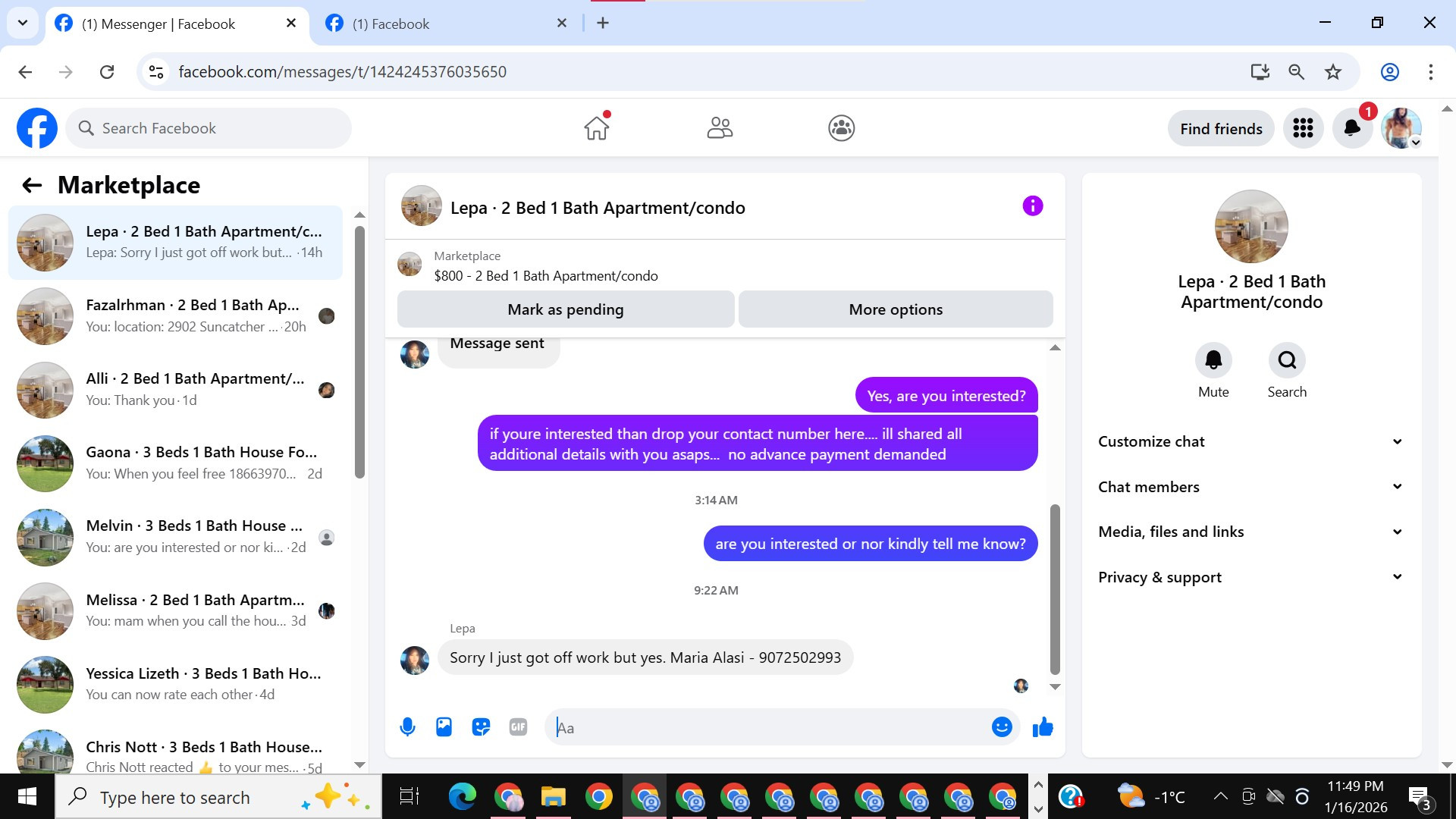Viewport: 1456px width, 819px height.
Task: Click the voice clip microphone icon
Action: (407, 727)
